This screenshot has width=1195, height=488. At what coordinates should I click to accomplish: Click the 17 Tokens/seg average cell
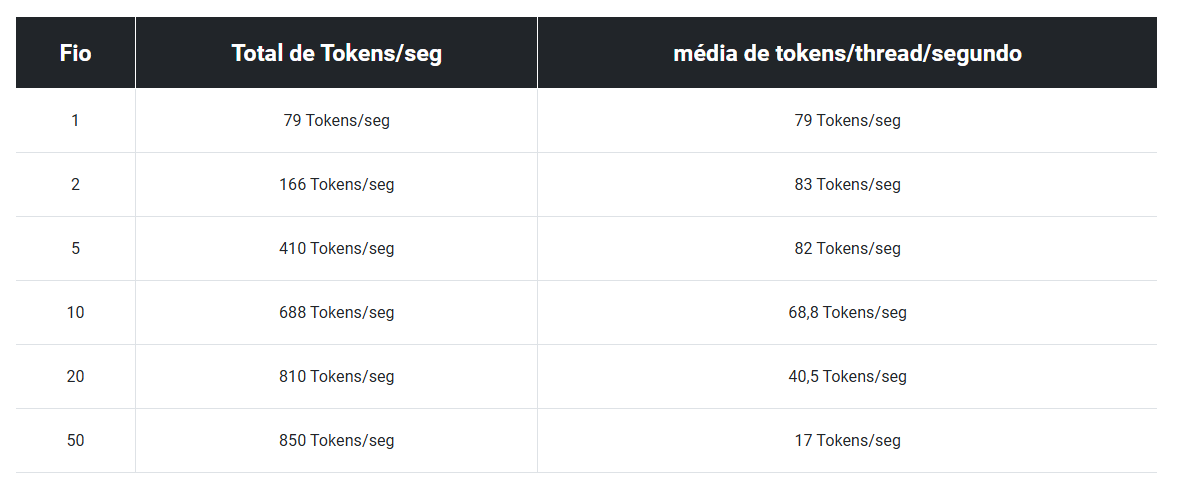tap(847, 441)
